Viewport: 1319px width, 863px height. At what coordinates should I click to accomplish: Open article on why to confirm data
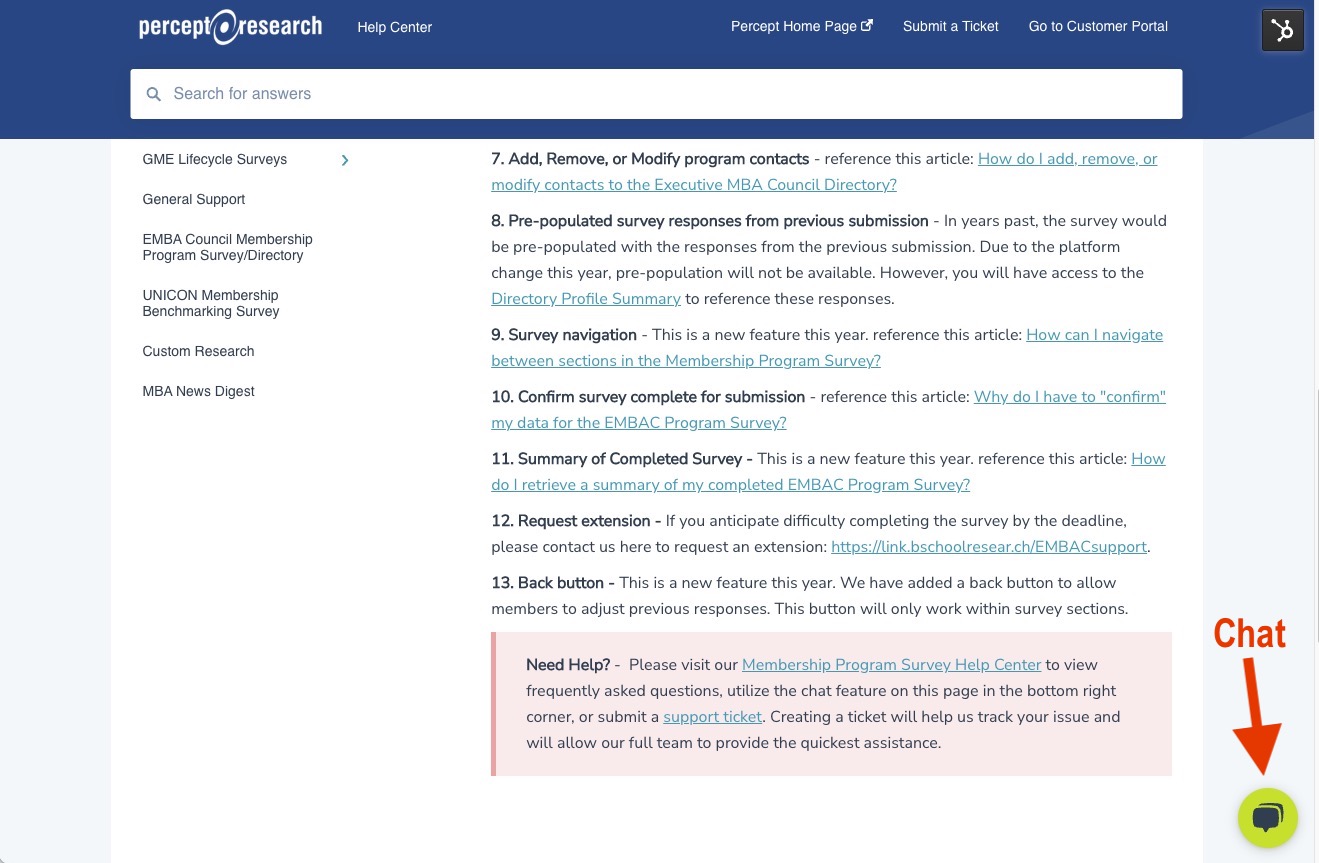[828, 410]
